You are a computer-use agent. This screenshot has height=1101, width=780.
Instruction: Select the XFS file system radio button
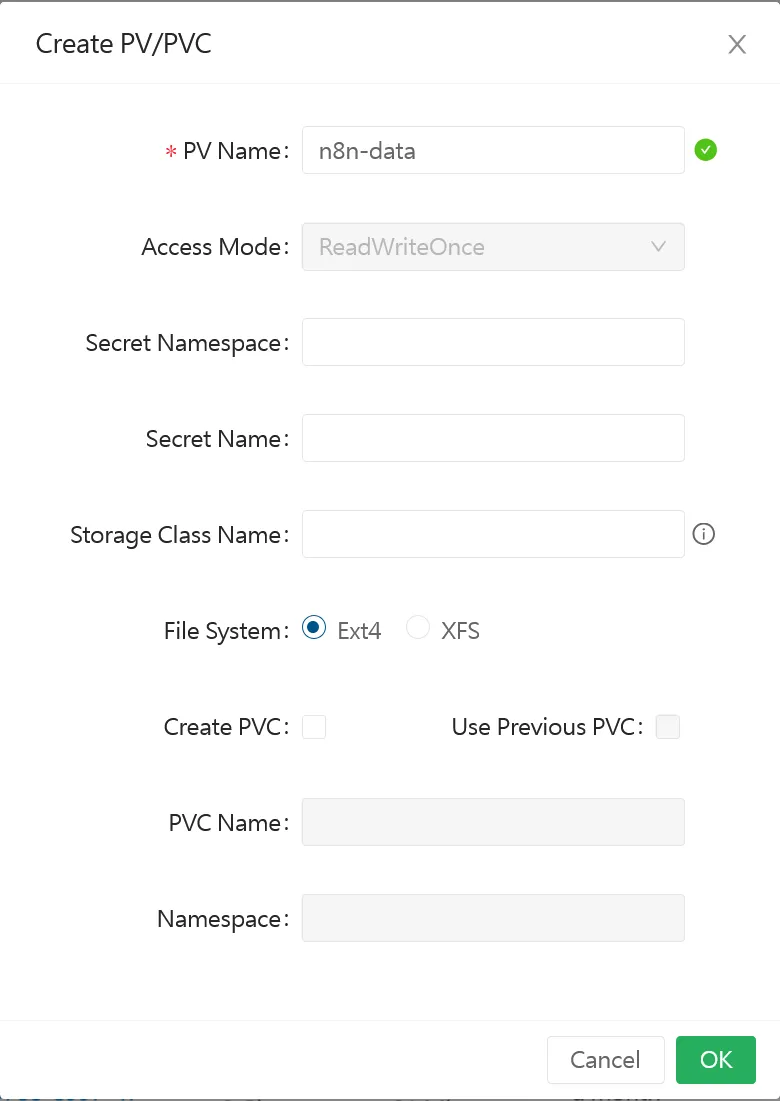pyautogui.click(x=417, y=627)
